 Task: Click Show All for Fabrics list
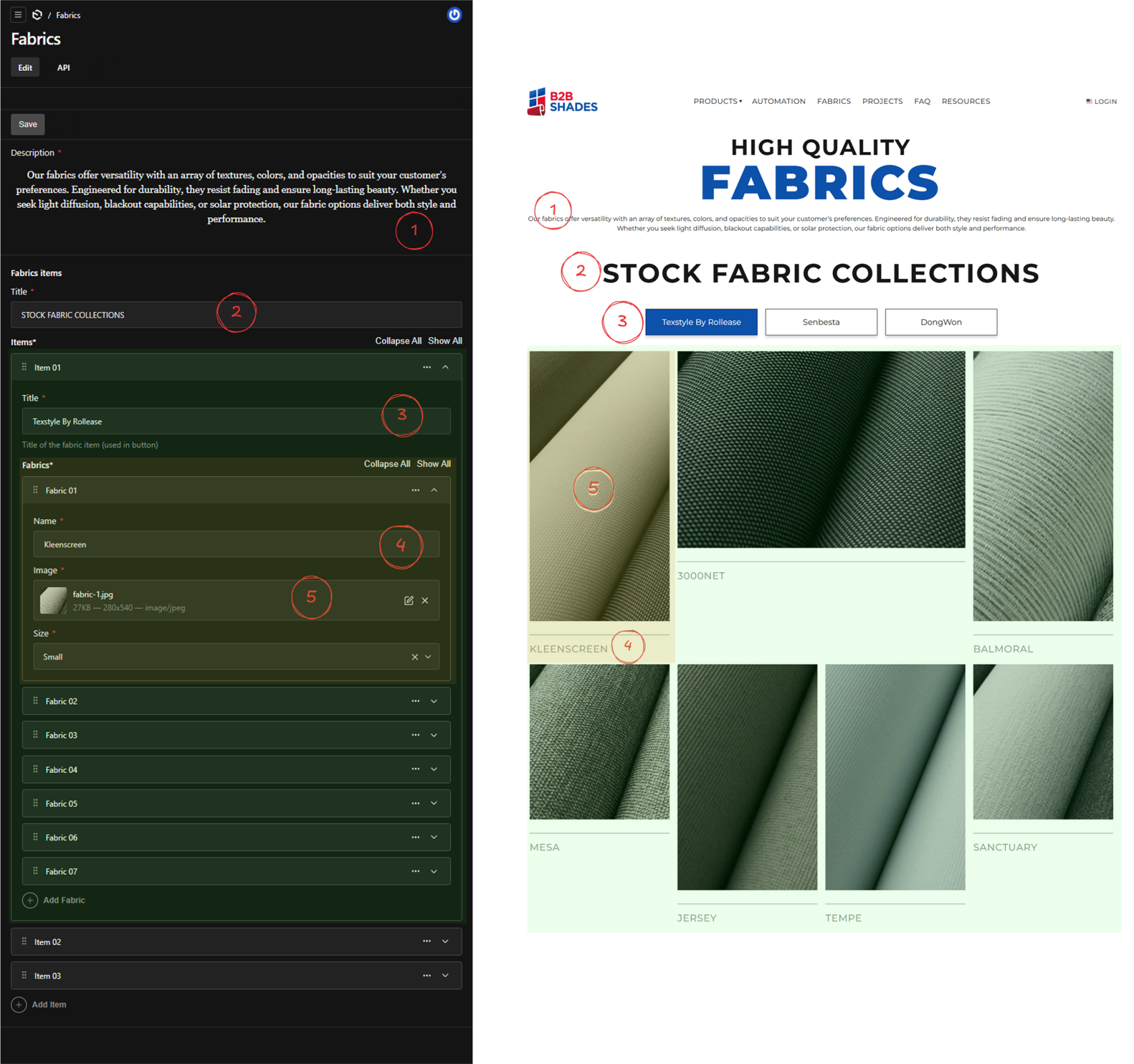[433, 464]
